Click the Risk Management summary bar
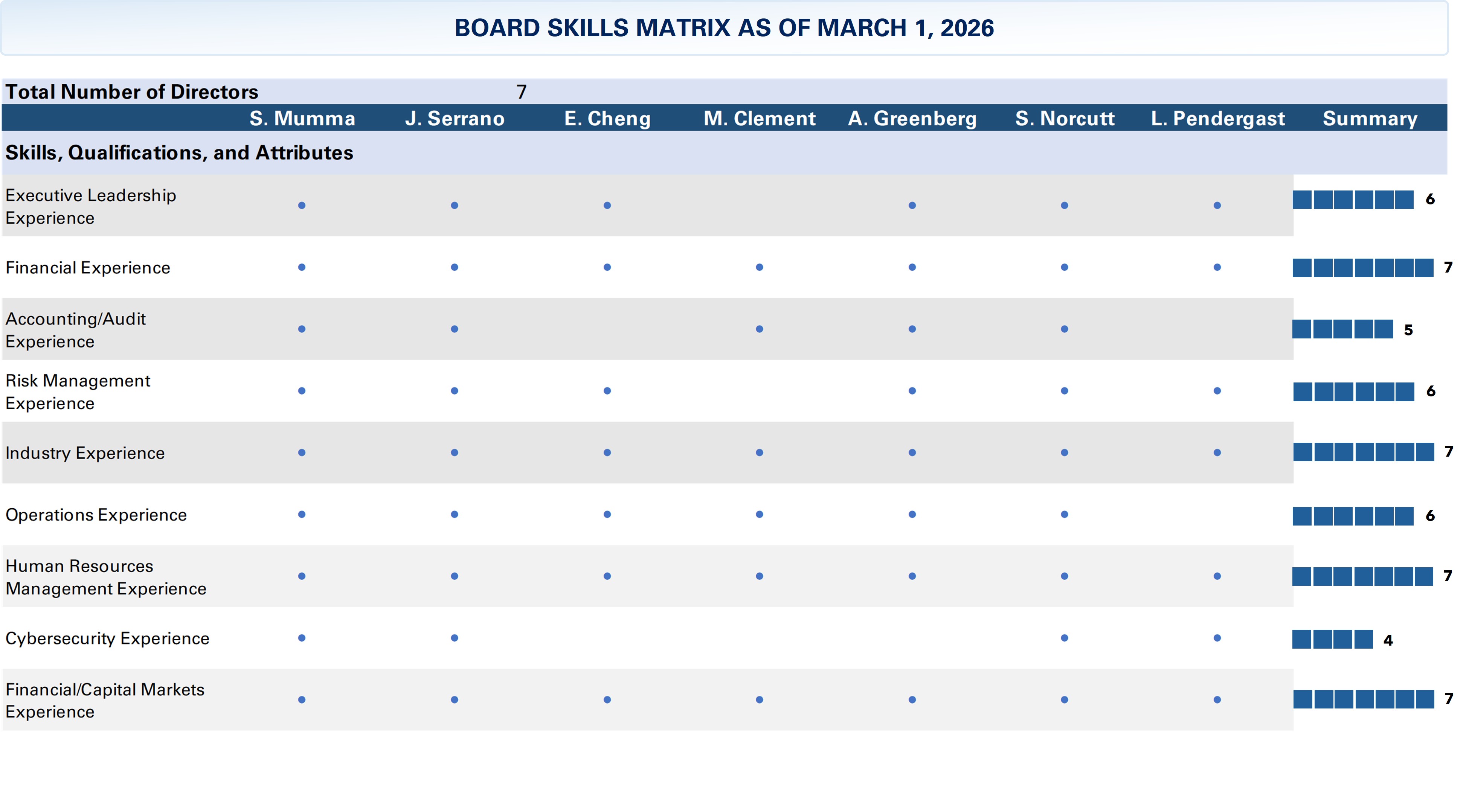Image resolution: width=1469 pixels, height=812 pixels. coord(1354,392)
